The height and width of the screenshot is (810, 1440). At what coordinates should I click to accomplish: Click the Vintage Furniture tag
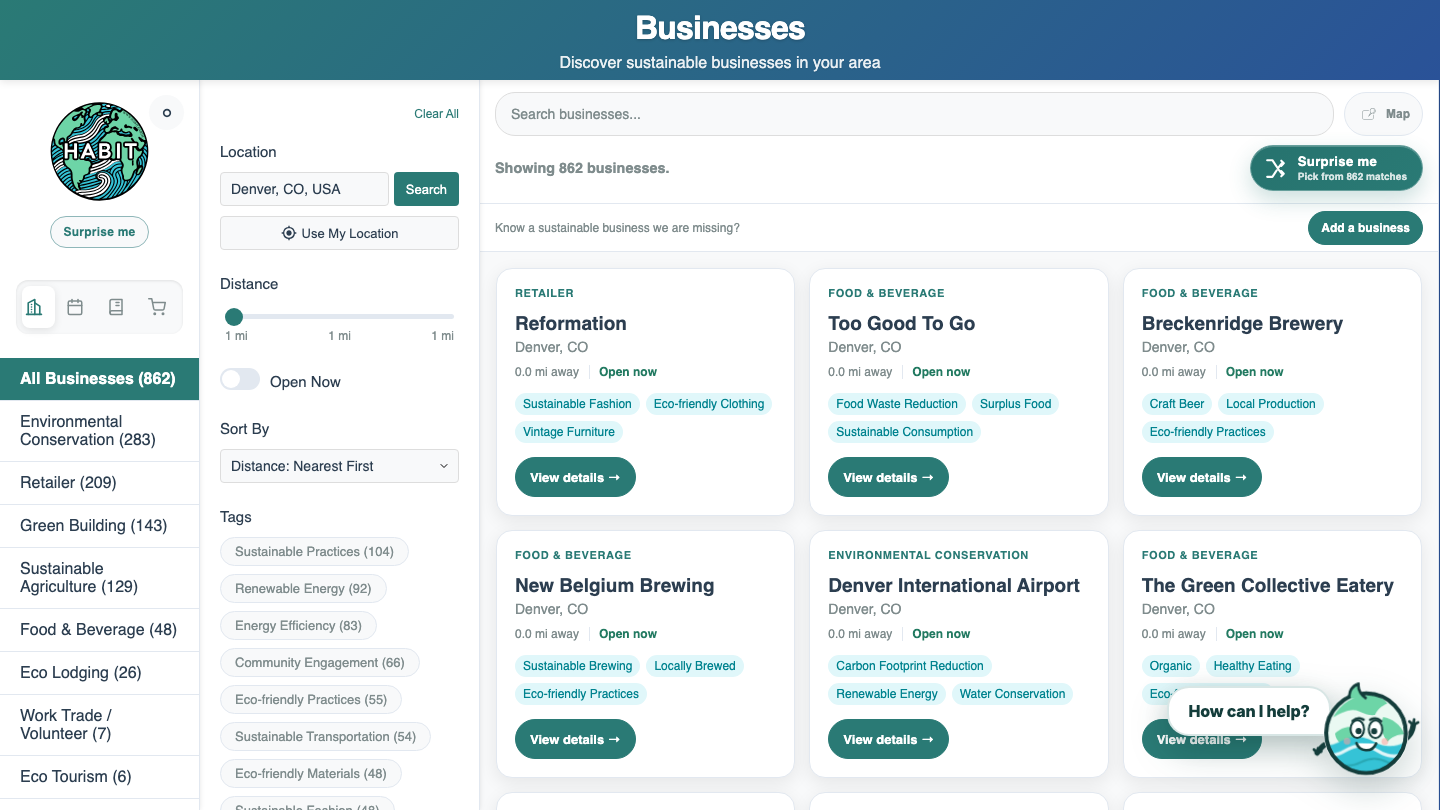point(569,432)
